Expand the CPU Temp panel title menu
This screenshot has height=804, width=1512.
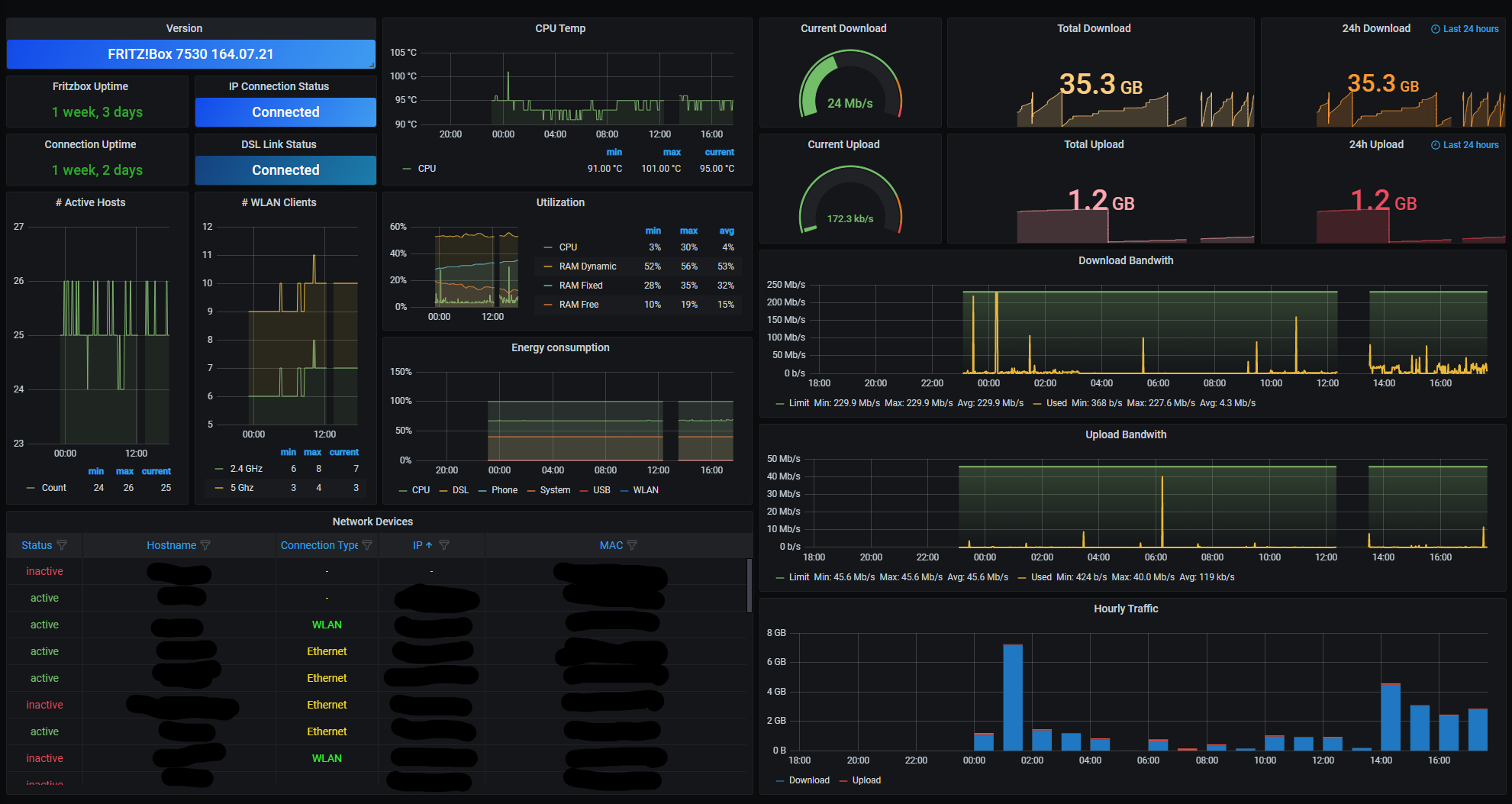coord(560,28)
